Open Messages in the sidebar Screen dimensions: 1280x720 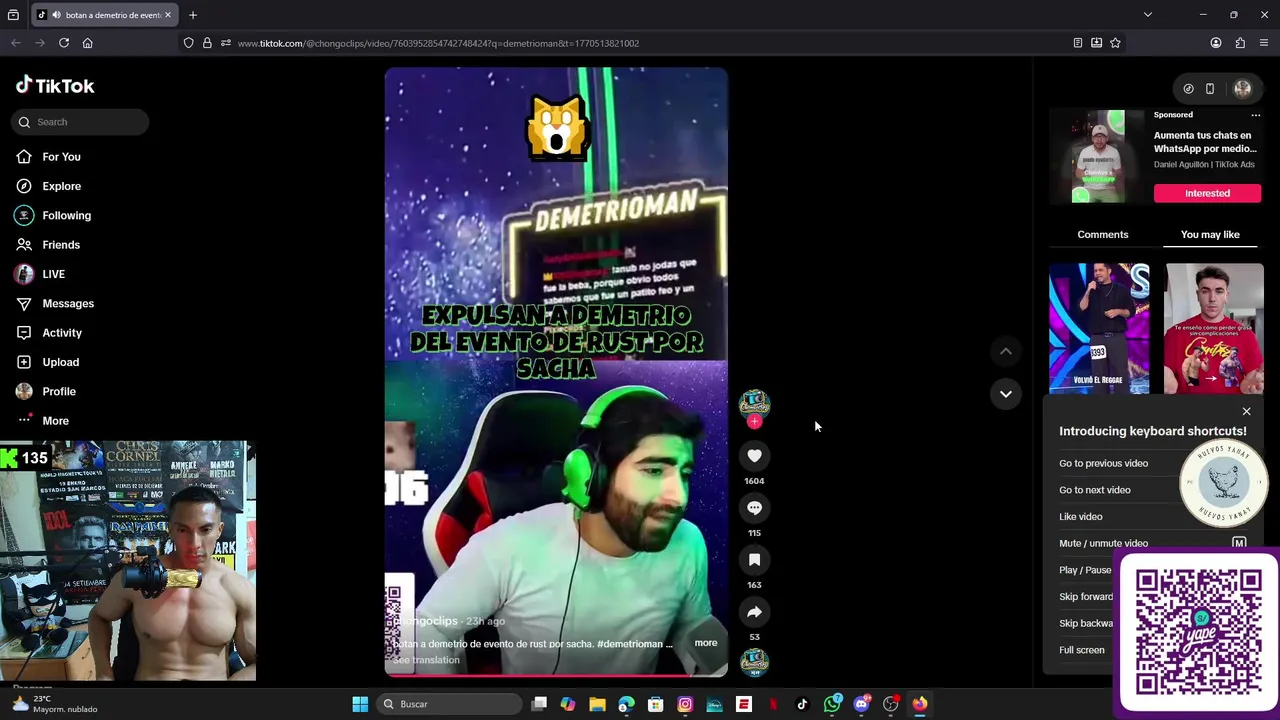coord(67,303)
